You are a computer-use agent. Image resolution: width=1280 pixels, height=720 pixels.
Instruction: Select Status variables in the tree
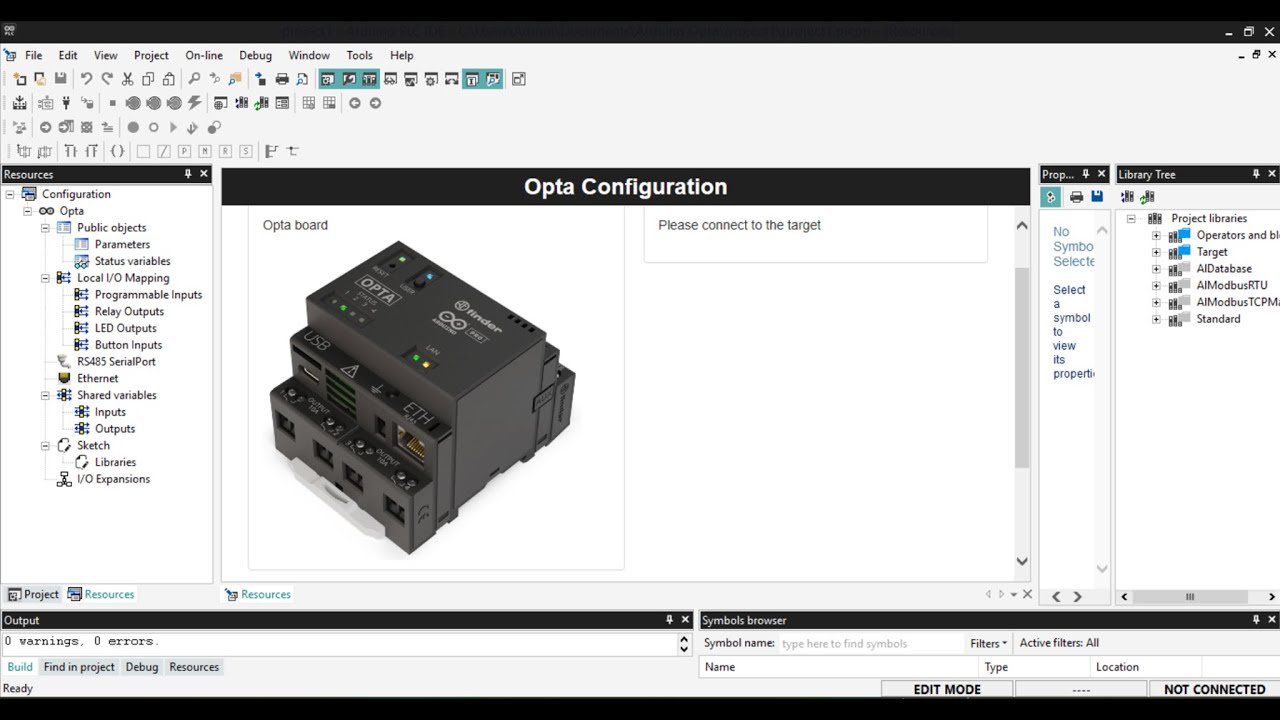(132, 261)
